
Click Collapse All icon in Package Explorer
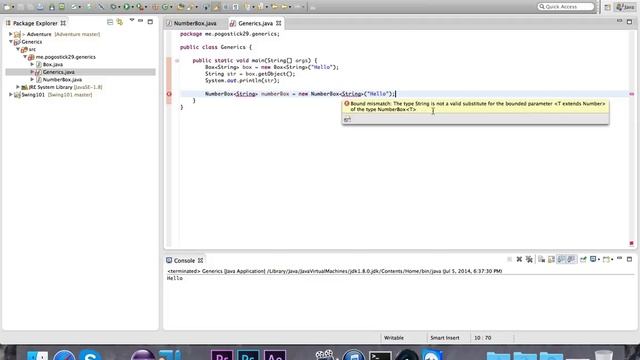pyautogui.click(x=110, y=22)
